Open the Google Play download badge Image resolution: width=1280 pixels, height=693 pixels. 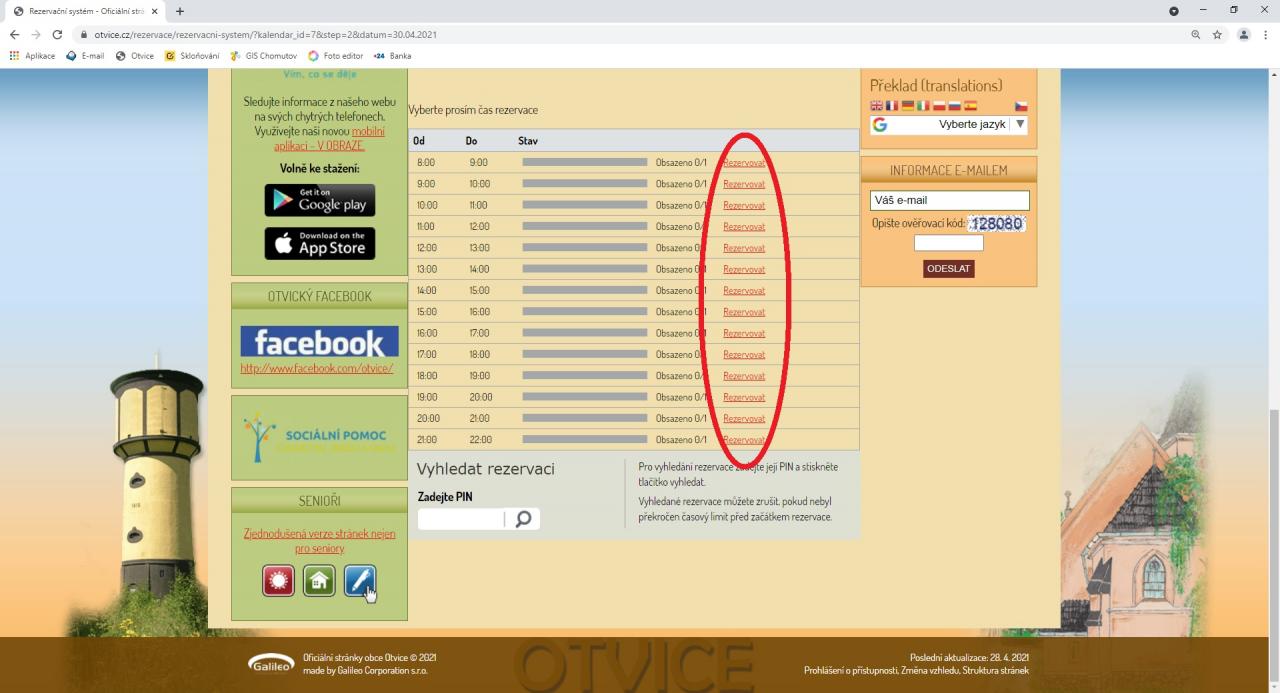[x=320, y=200]
